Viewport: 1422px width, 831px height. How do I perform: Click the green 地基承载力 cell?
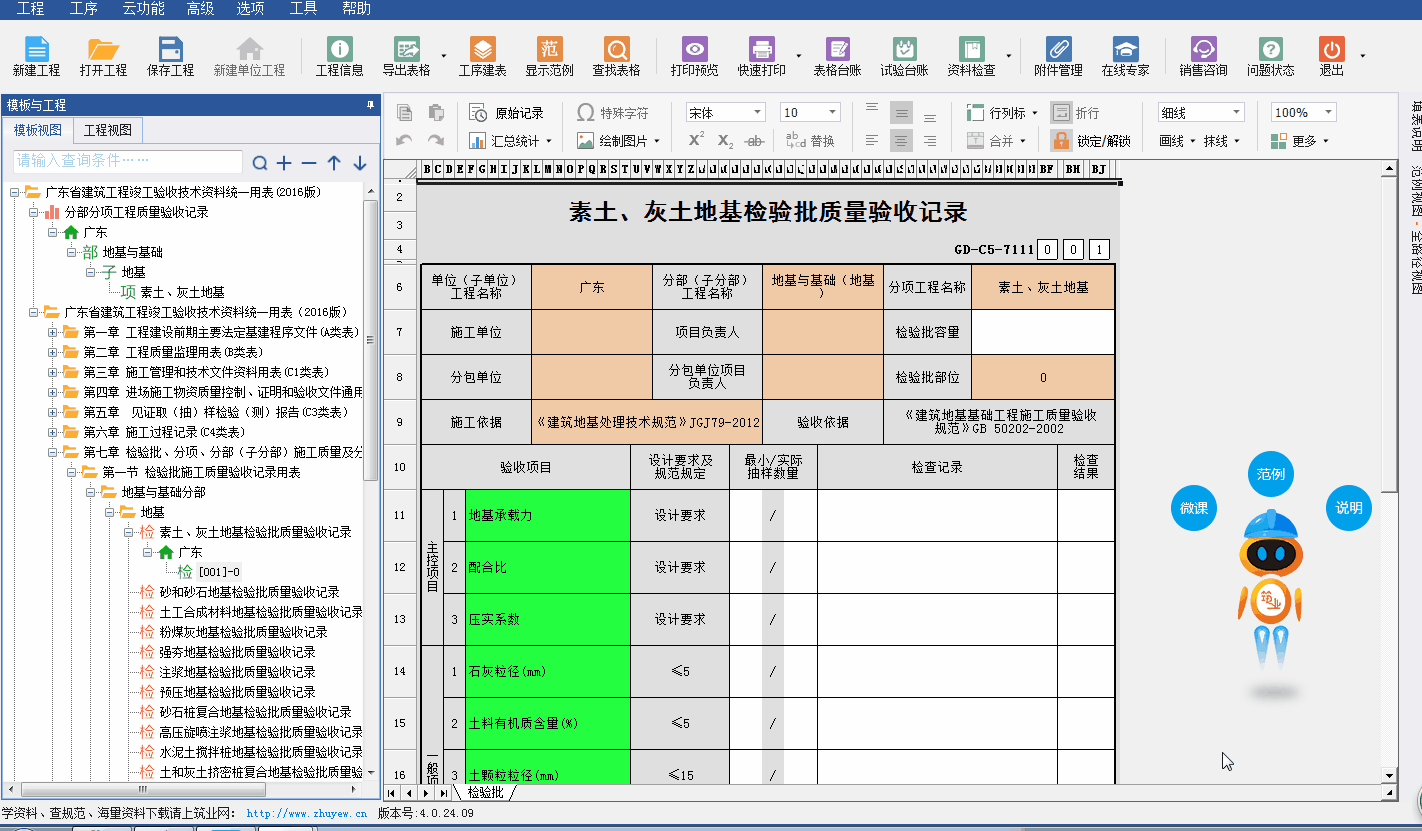(x=547, y=515)
